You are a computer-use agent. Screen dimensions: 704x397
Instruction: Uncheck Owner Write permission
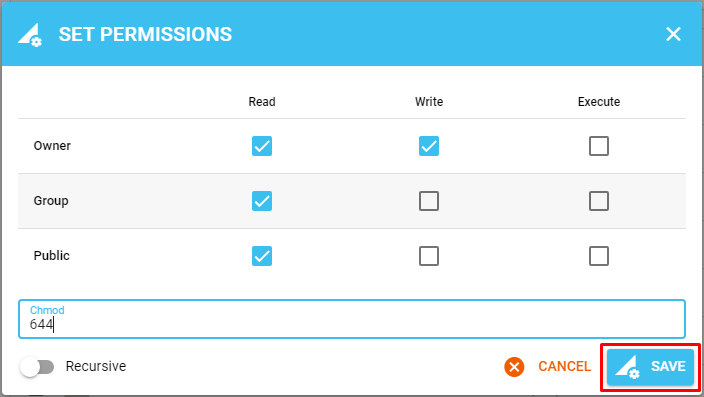pyautogui.click(x=429, y=146)
